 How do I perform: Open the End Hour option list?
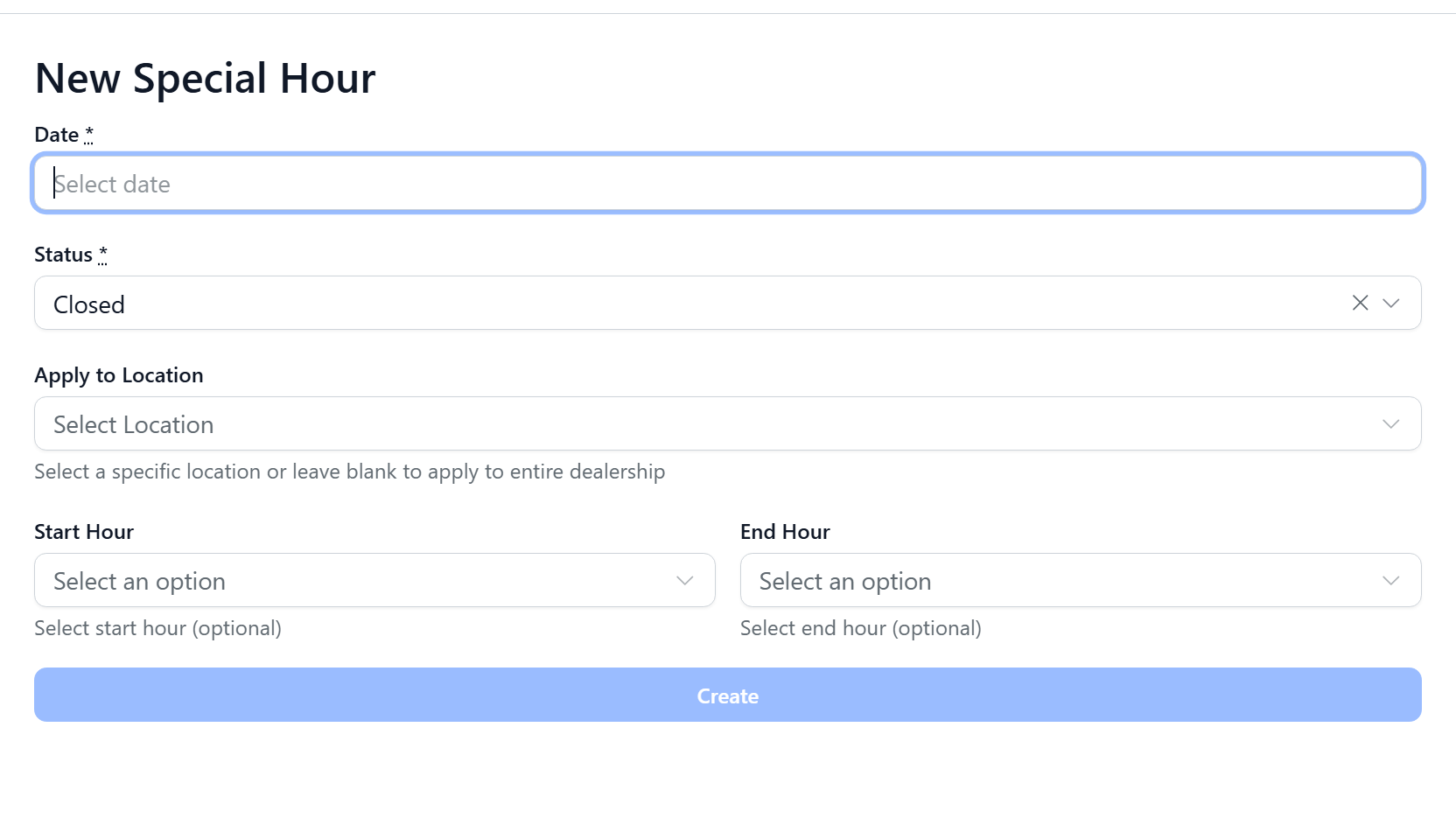click(1050, 581)
